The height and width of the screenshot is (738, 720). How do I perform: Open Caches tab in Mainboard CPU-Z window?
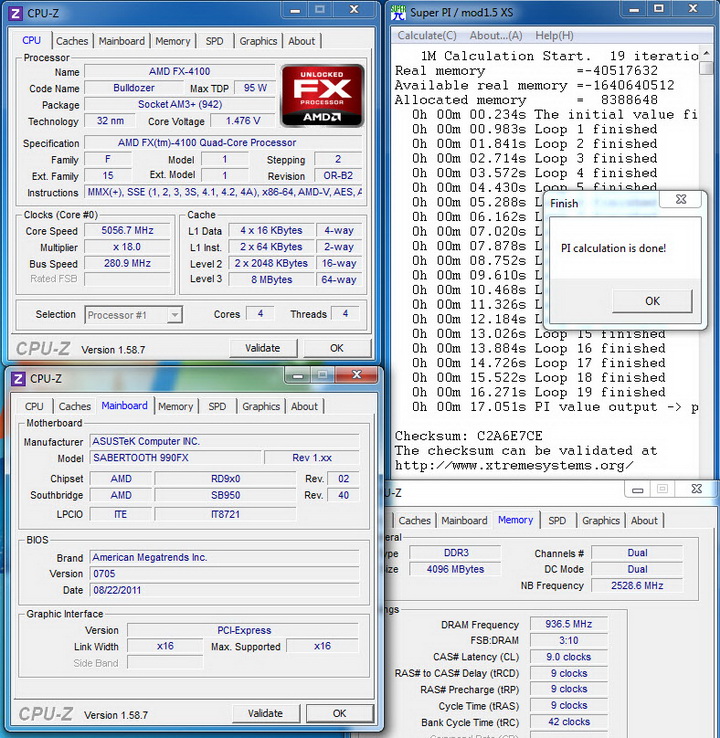75,407
